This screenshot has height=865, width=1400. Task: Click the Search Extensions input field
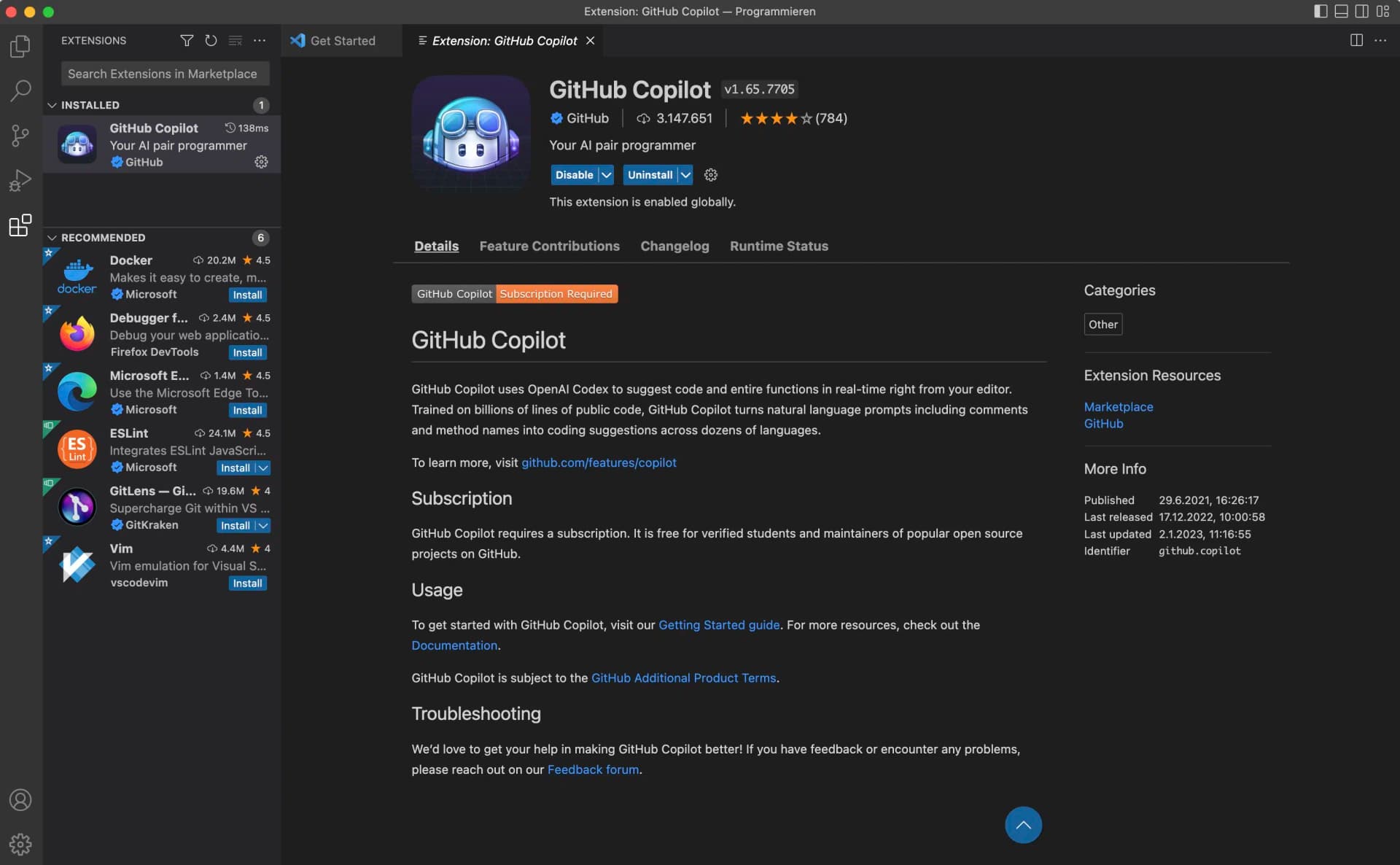[x=165, y=73]
